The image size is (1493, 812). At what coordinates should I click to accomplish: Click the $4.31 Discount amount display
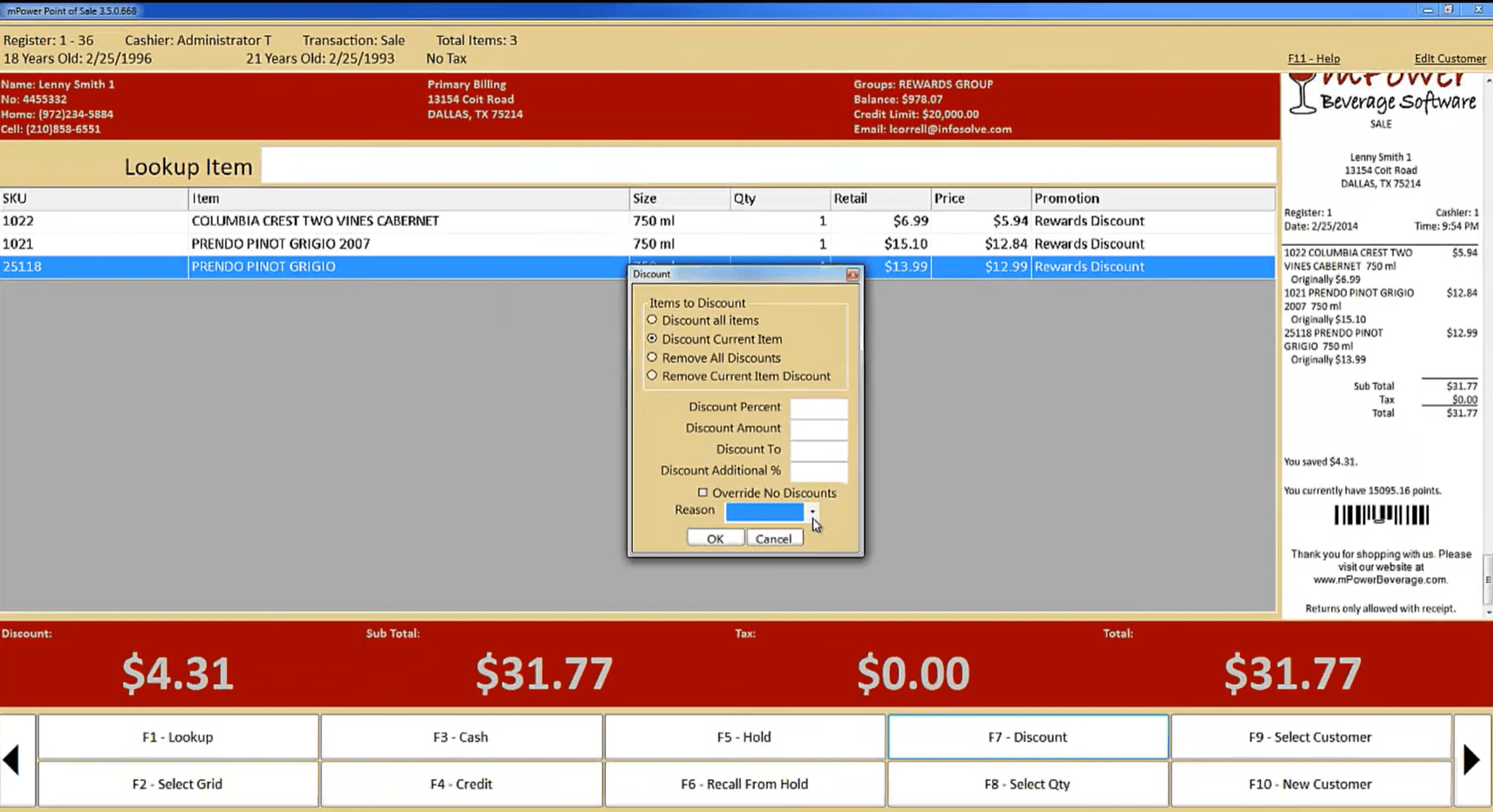[x=178, y=673]
